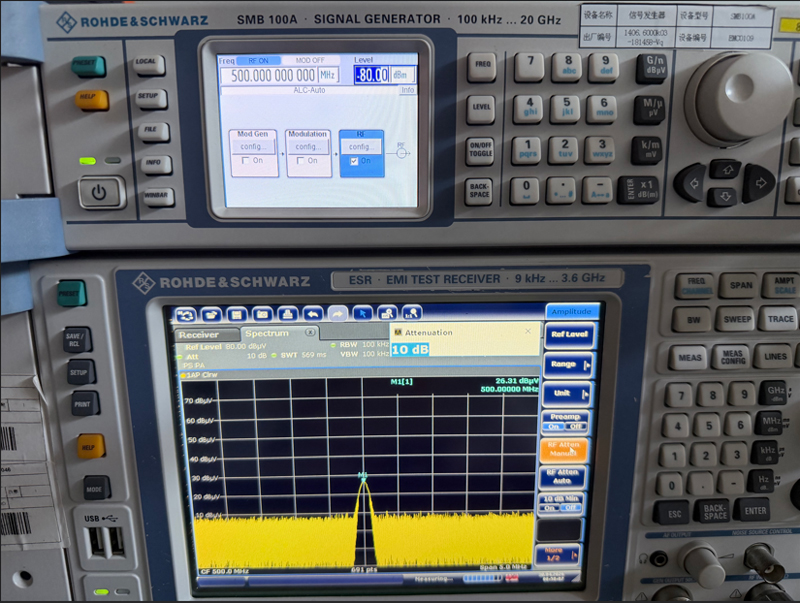Set 10 dB Min to On
This screenshot has height=603, width=800.
pos(549,508)
